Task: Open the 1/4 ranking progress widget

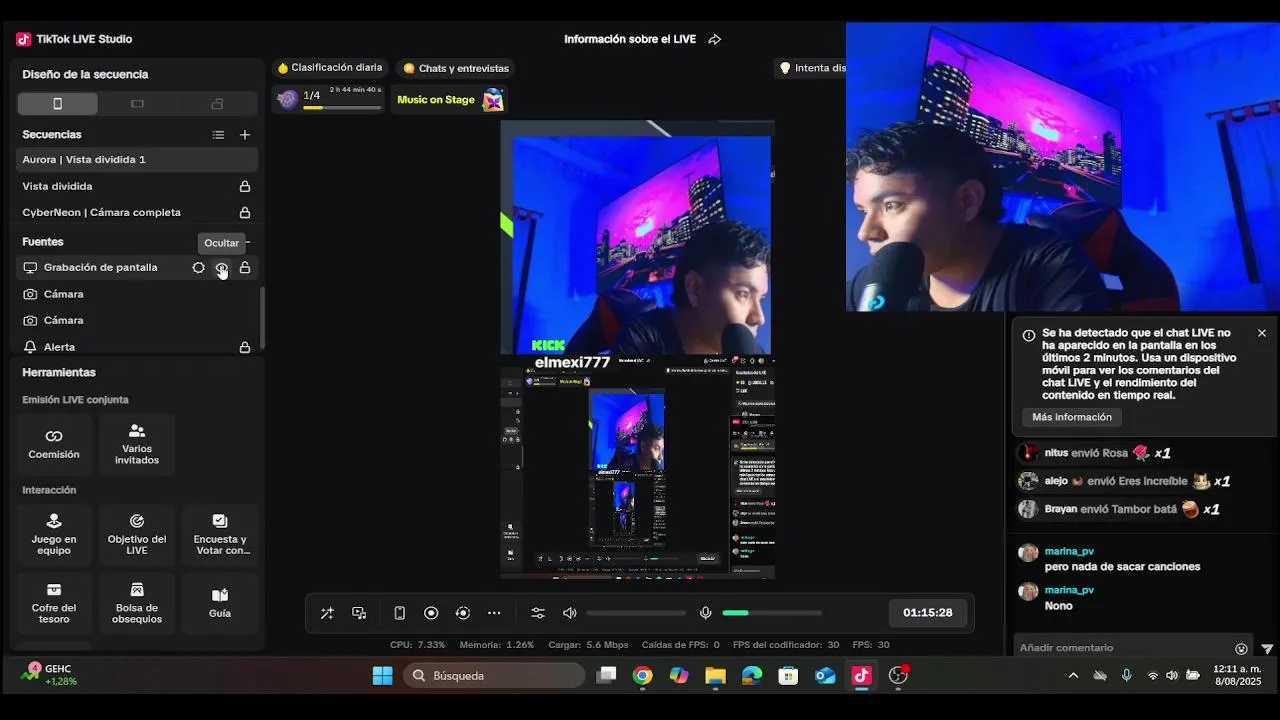Action: [x=328, y=99]
